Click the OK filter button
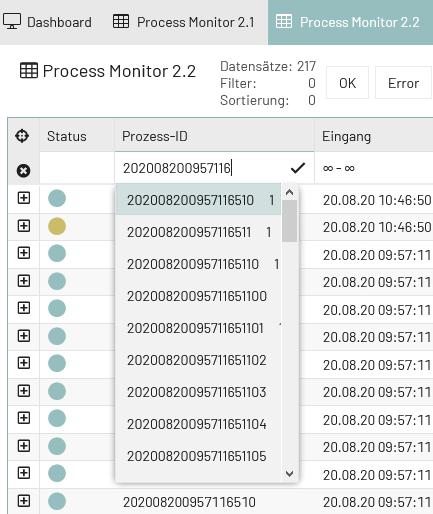 (347, 83)
